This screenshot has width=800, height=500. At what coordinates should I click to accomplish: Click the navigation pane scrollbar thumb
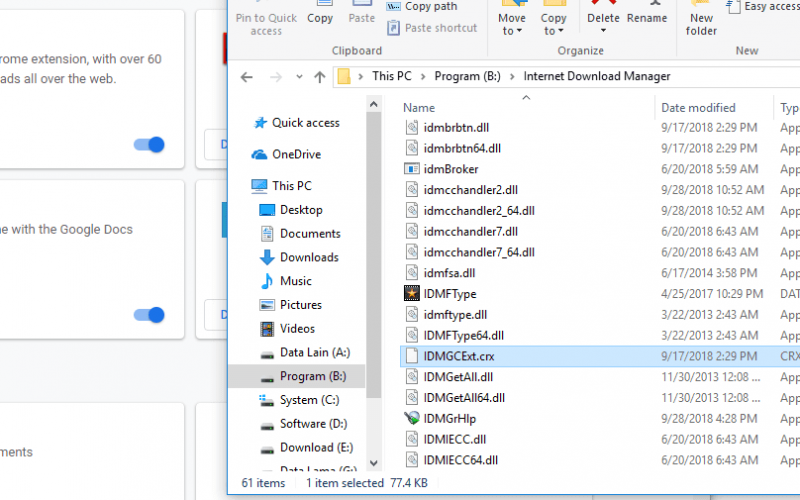[x=373, y=255]
